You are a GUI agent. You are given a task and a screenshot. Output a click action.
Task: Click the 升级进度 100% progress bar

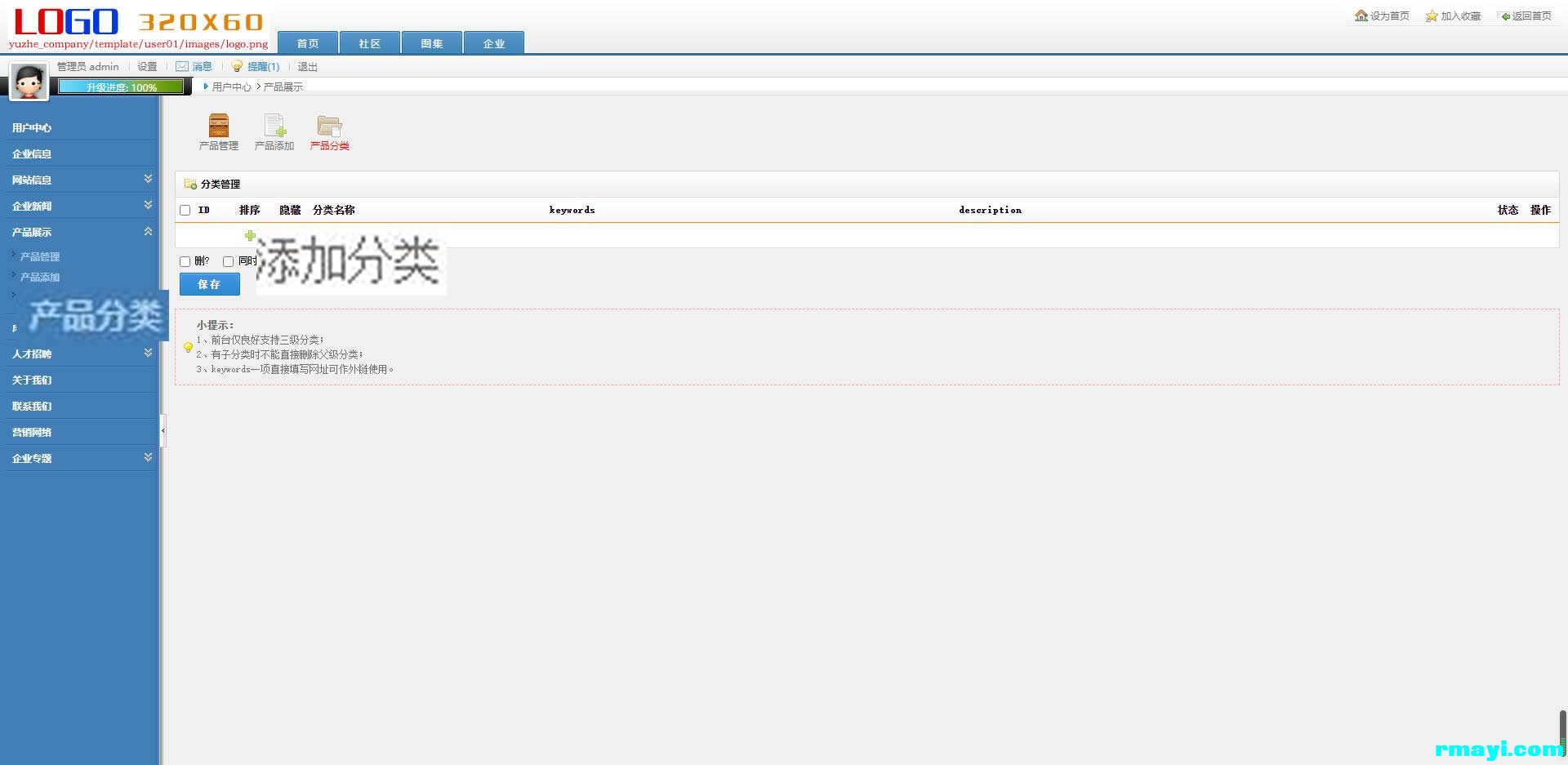[x=122, y=87]
